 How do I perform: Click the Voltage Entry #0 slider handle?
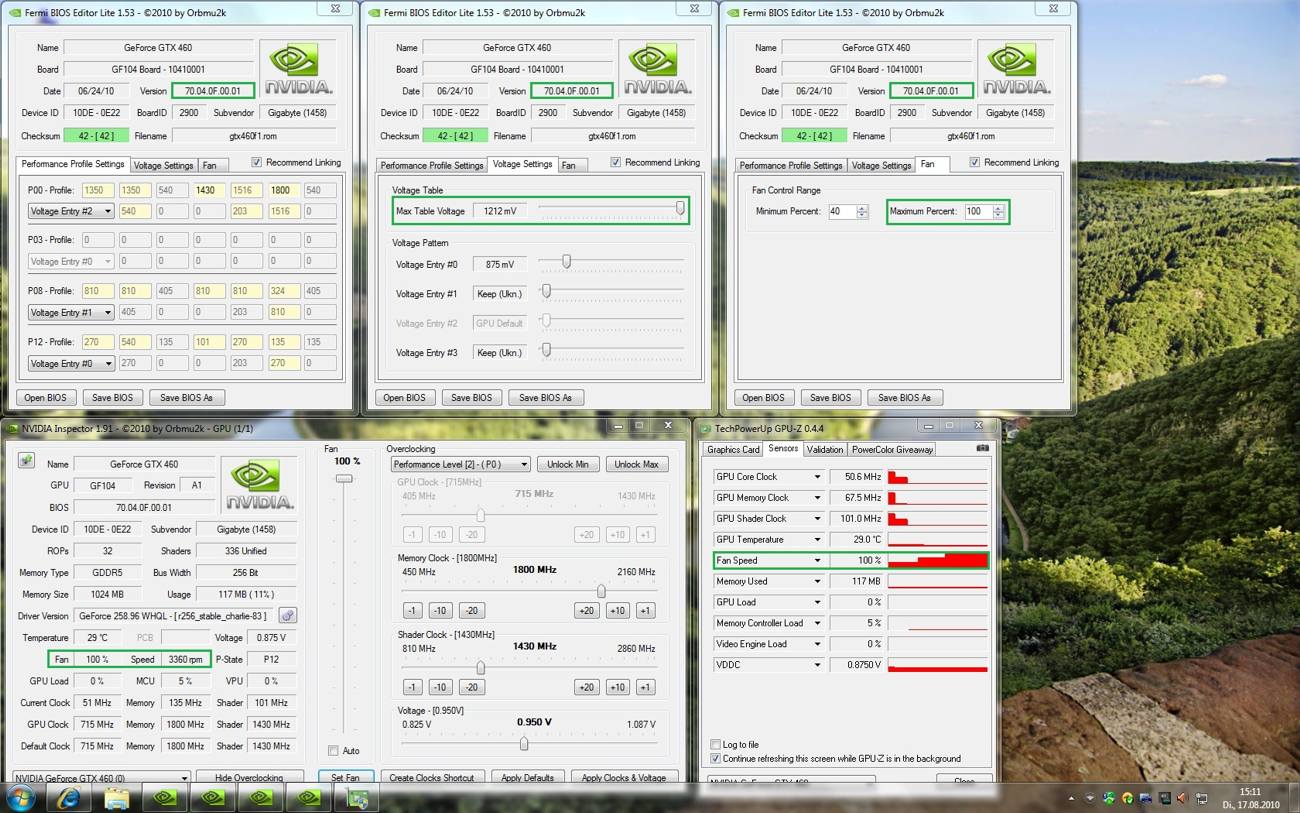coord(566,261)
